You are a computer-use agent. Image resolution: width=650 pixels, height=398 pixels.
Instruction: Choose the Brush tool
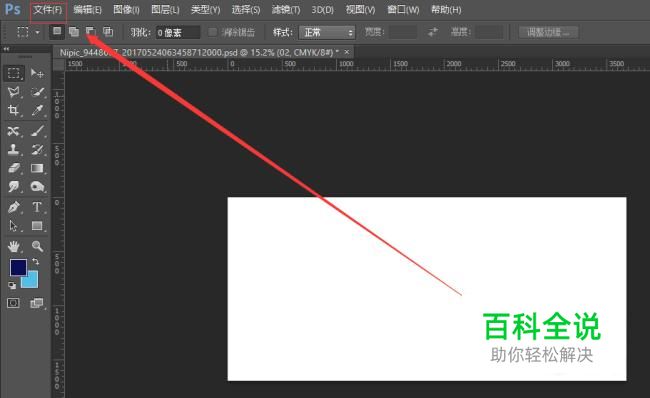[37, 131]
